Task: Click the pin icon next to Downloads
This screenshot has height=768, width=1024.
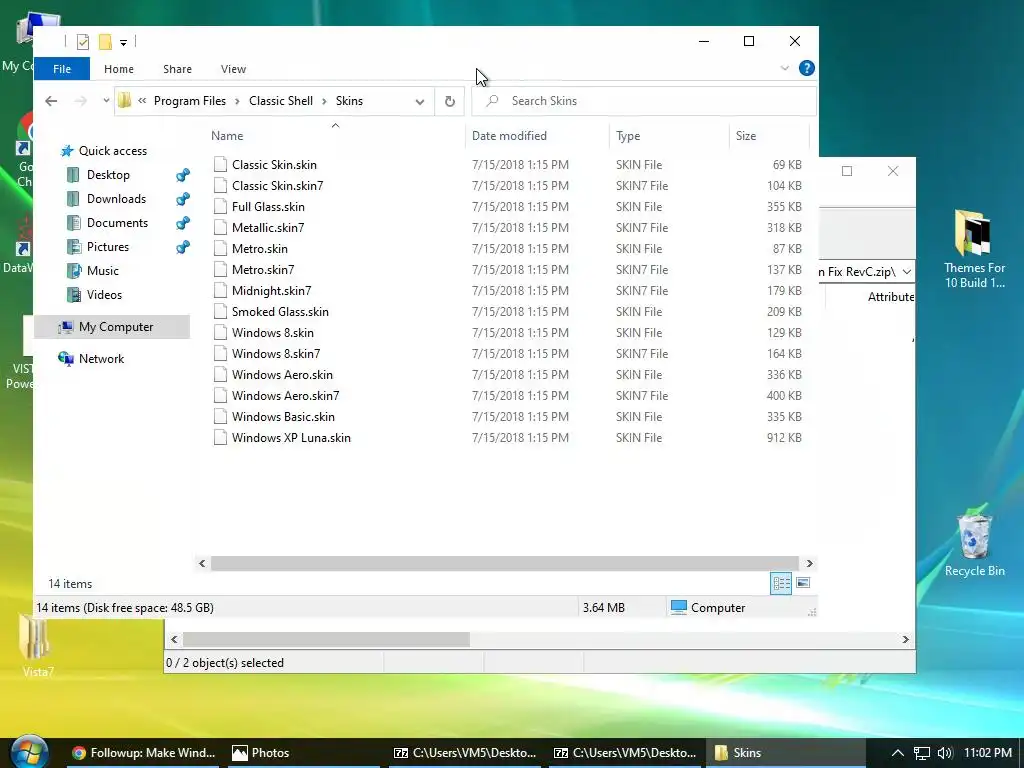Action: (183, 199)
